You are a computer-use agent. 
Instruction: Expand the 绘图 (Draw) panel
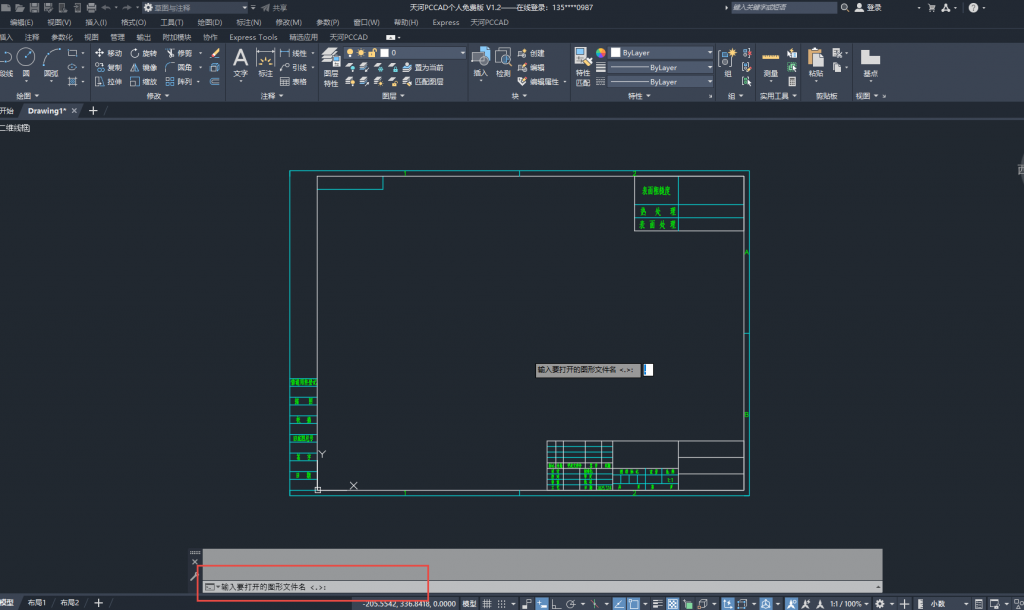tap(27, 96)
